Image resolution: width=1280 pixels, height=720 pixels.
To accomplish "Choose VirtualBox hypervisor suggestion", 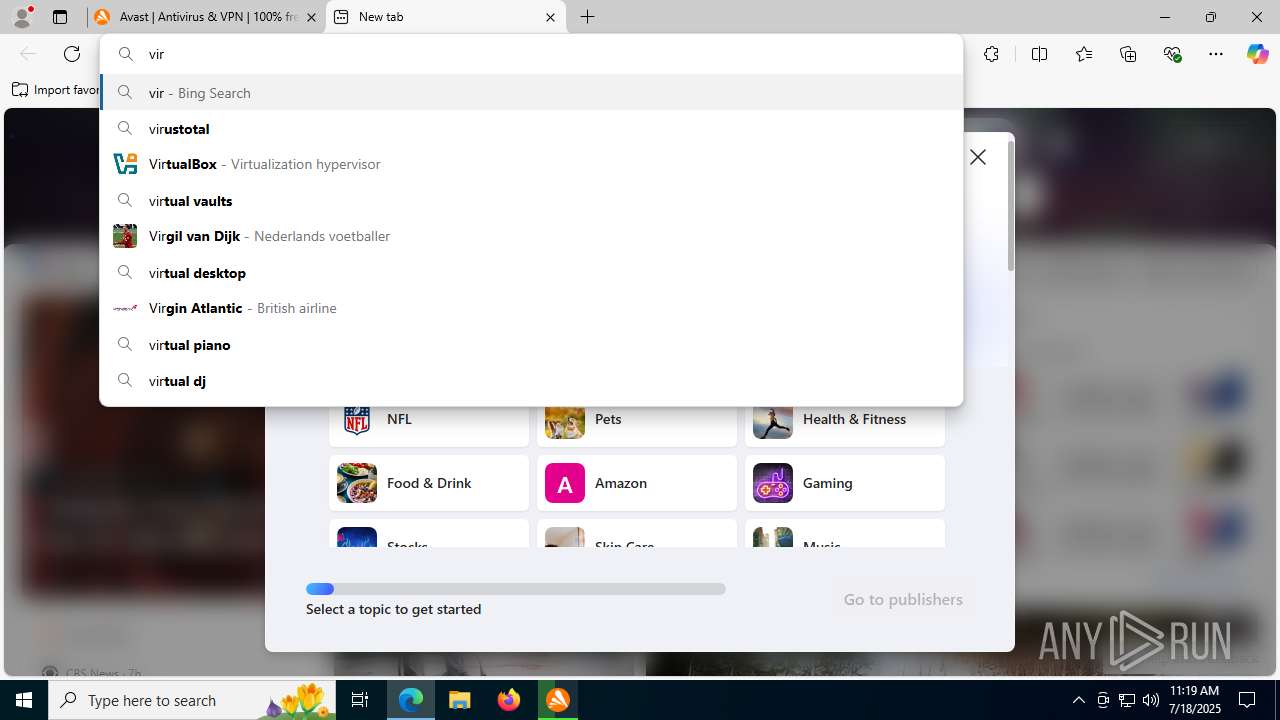I will (531, 164).
